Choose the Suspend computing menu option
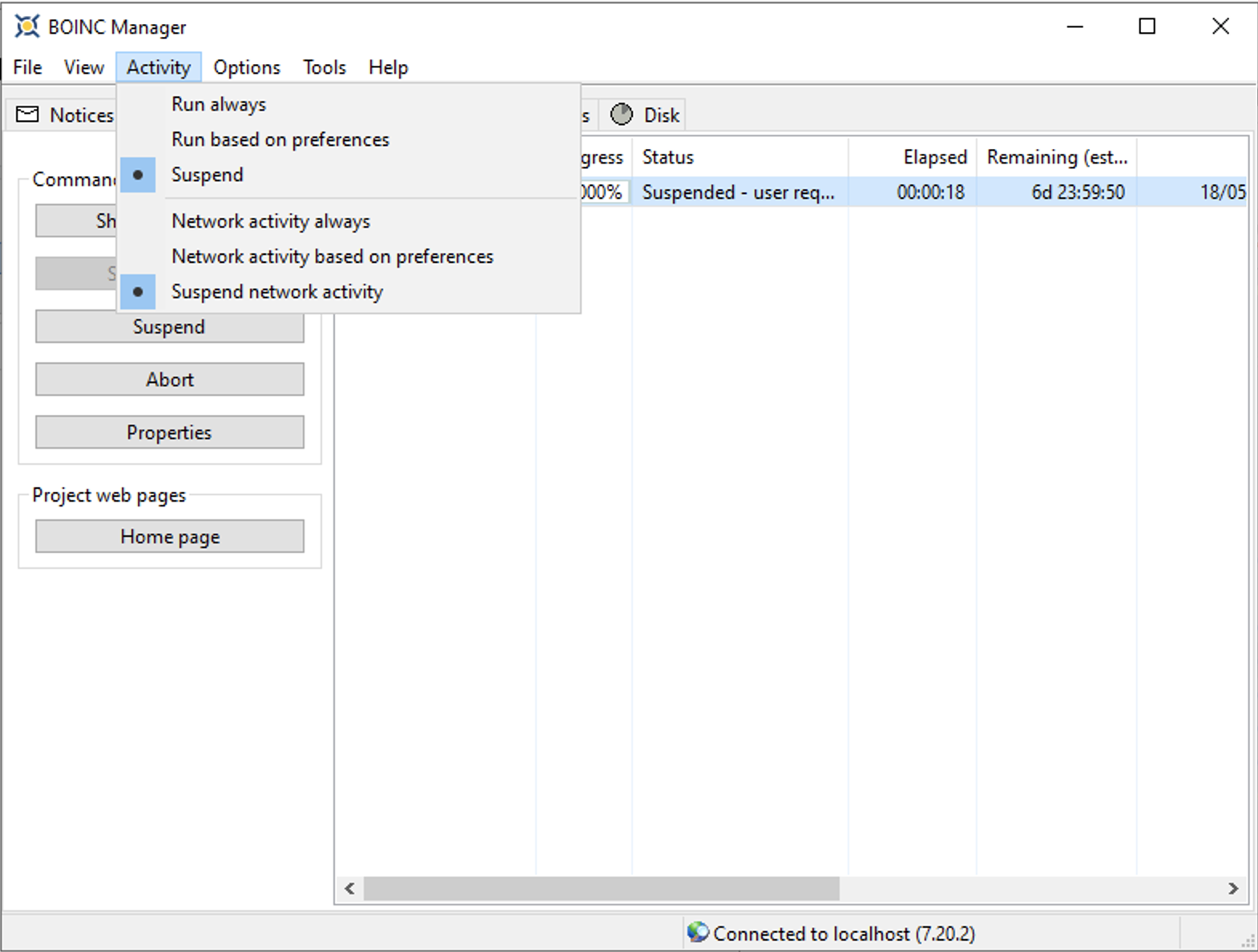The width and height of the screenshot is (1258, 952). click(349, 175)
